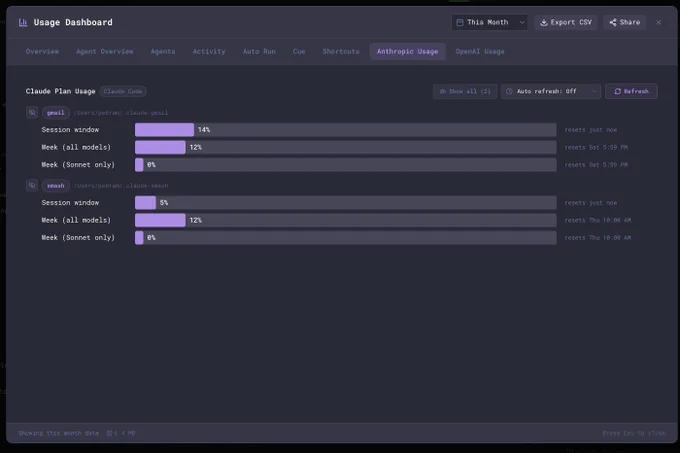Click the smash Week (Sonnet only) 0% bar

click(x=345, y=237)
